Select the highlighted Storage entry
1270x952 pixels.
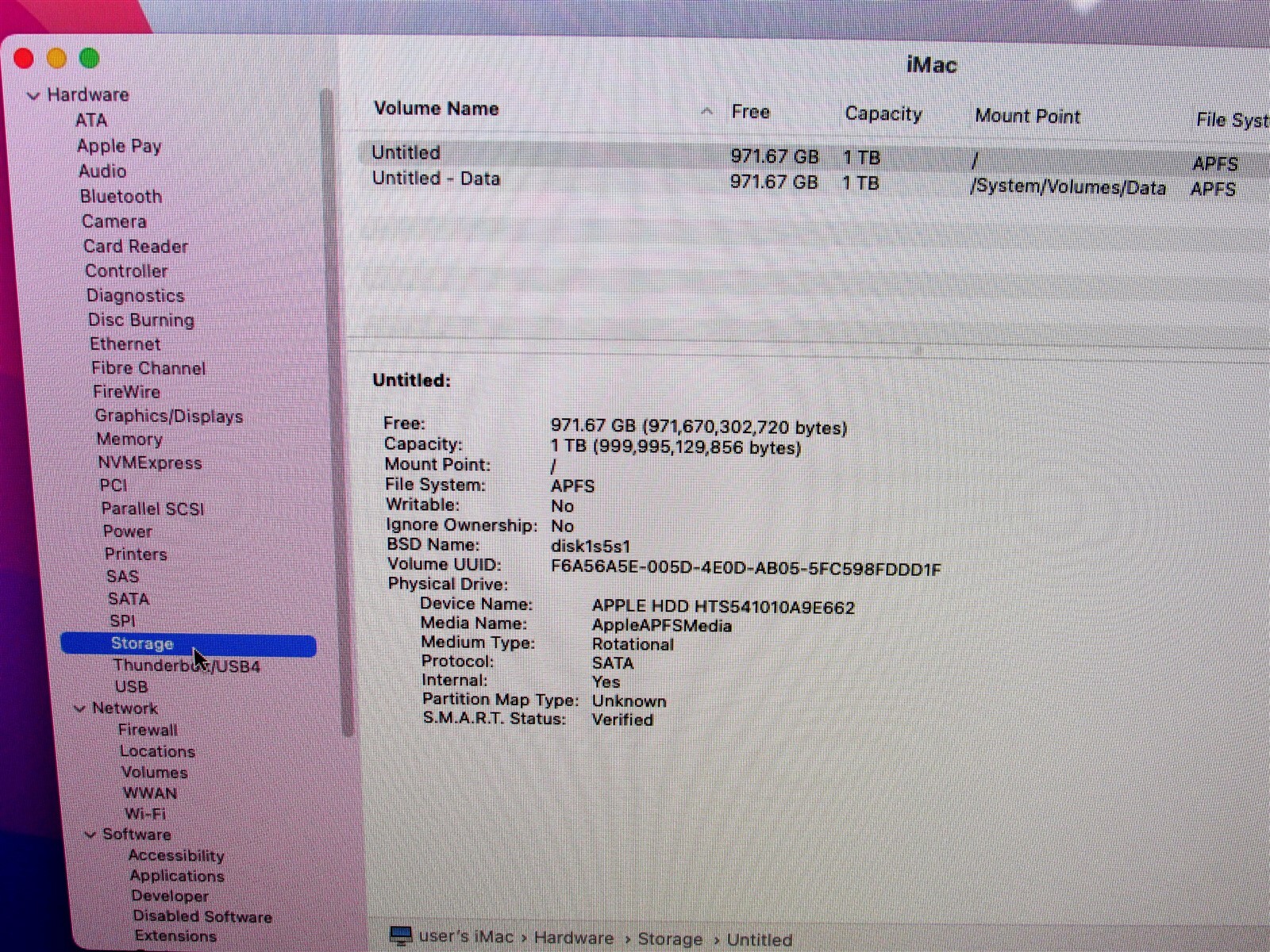[x=188, y=644]
